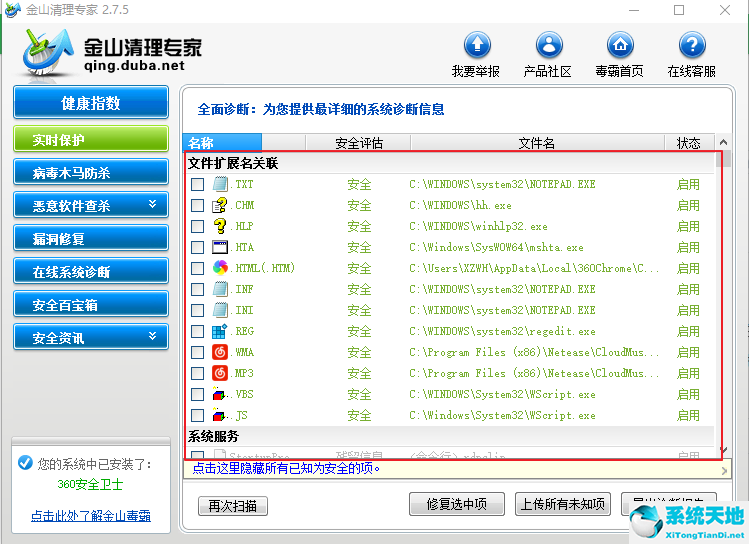Tick the .MP3 row checkbox

pos(197,373)
